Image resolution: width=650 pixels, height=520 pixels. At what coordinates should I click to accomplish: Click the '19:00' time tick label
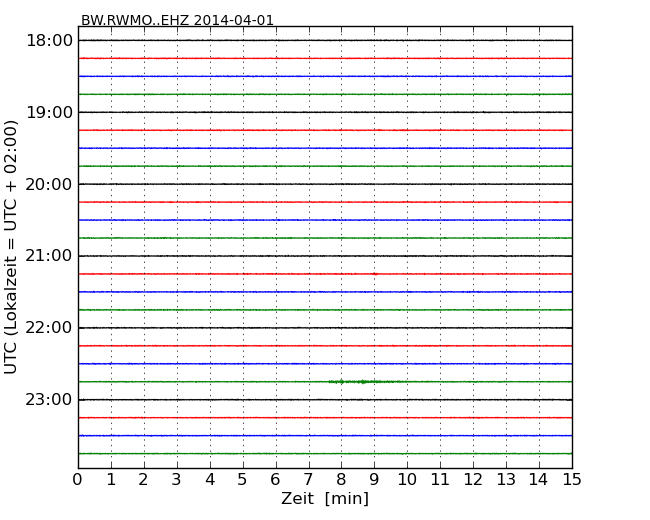[49, 112]
